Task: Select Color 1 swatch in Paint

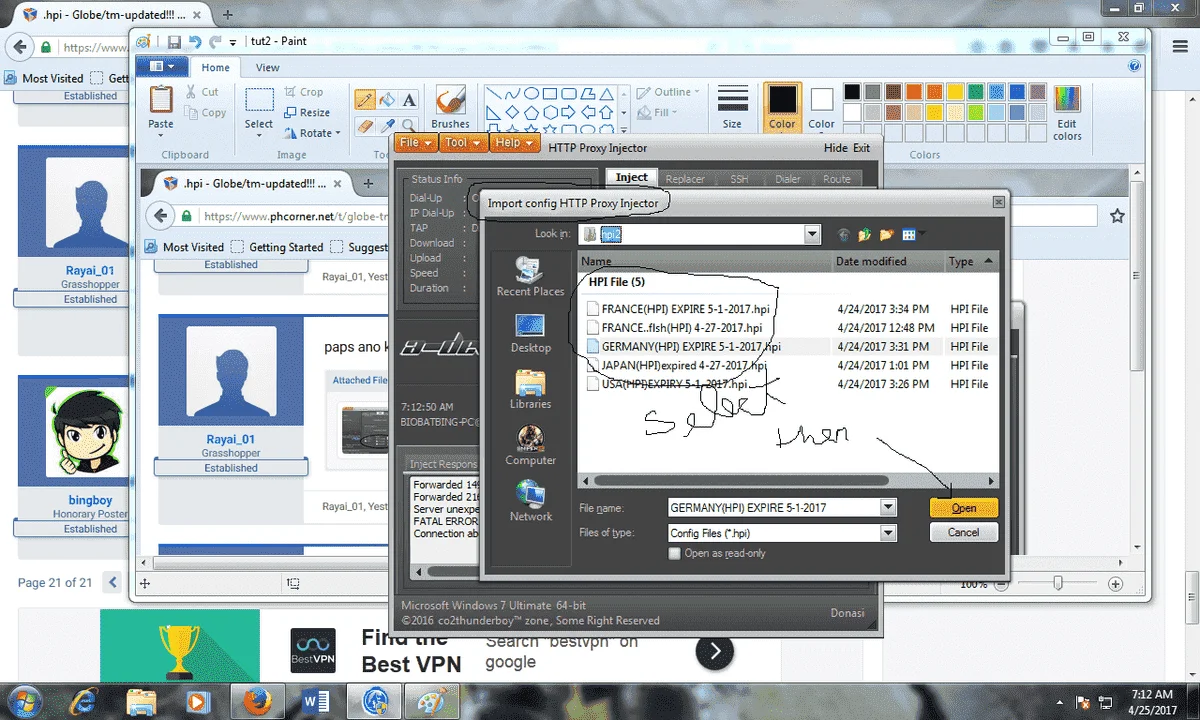Action: [782, 107]
